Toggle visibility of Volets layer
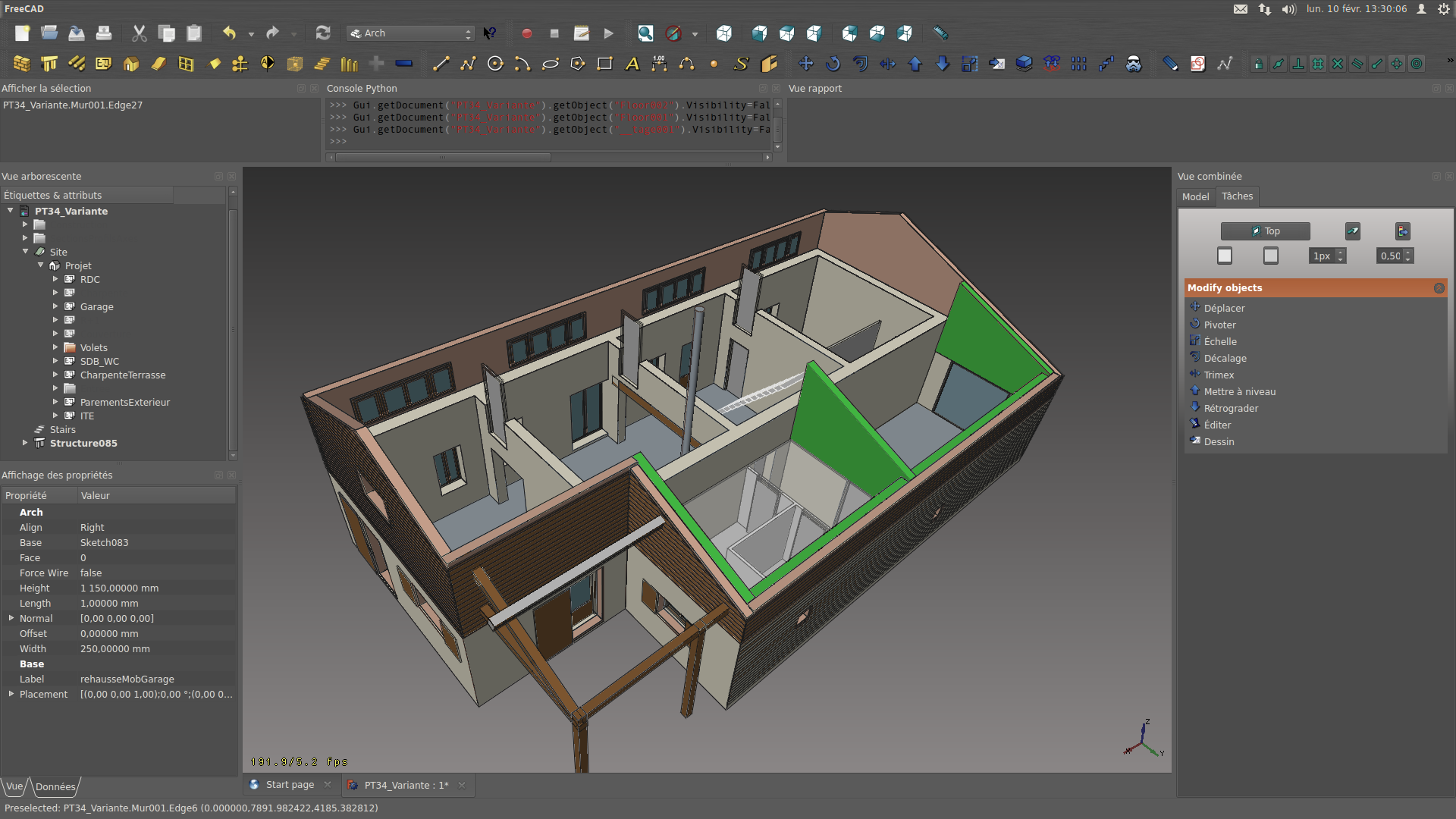 [x=92, y=347]
